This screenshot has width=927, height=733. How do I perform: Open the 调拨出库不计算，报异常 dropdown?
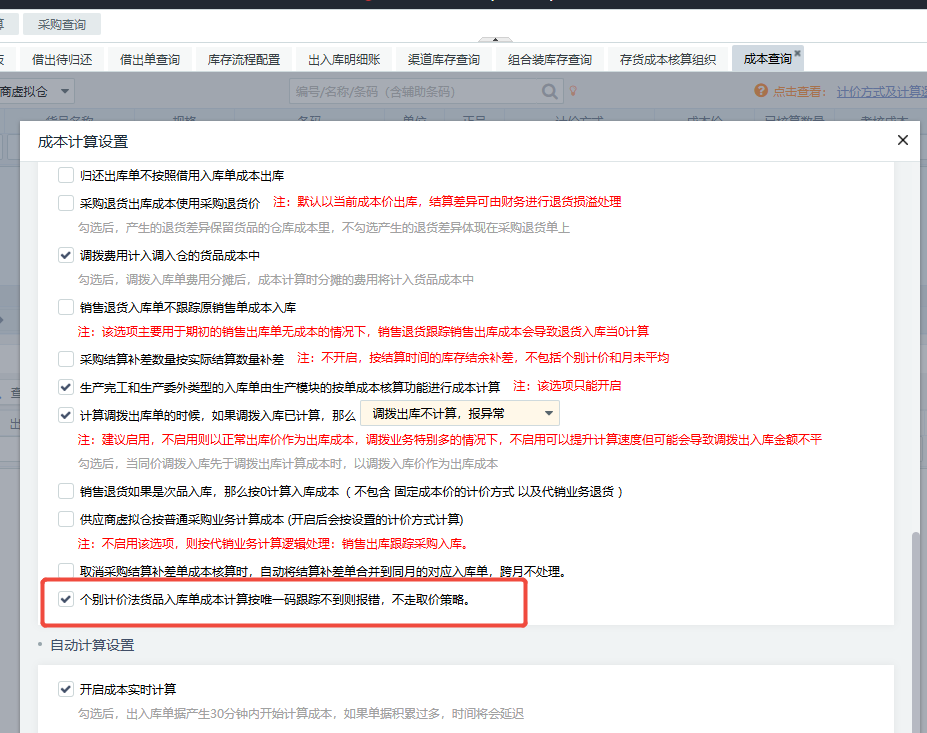pyautogui.click(x=459, y=413)
